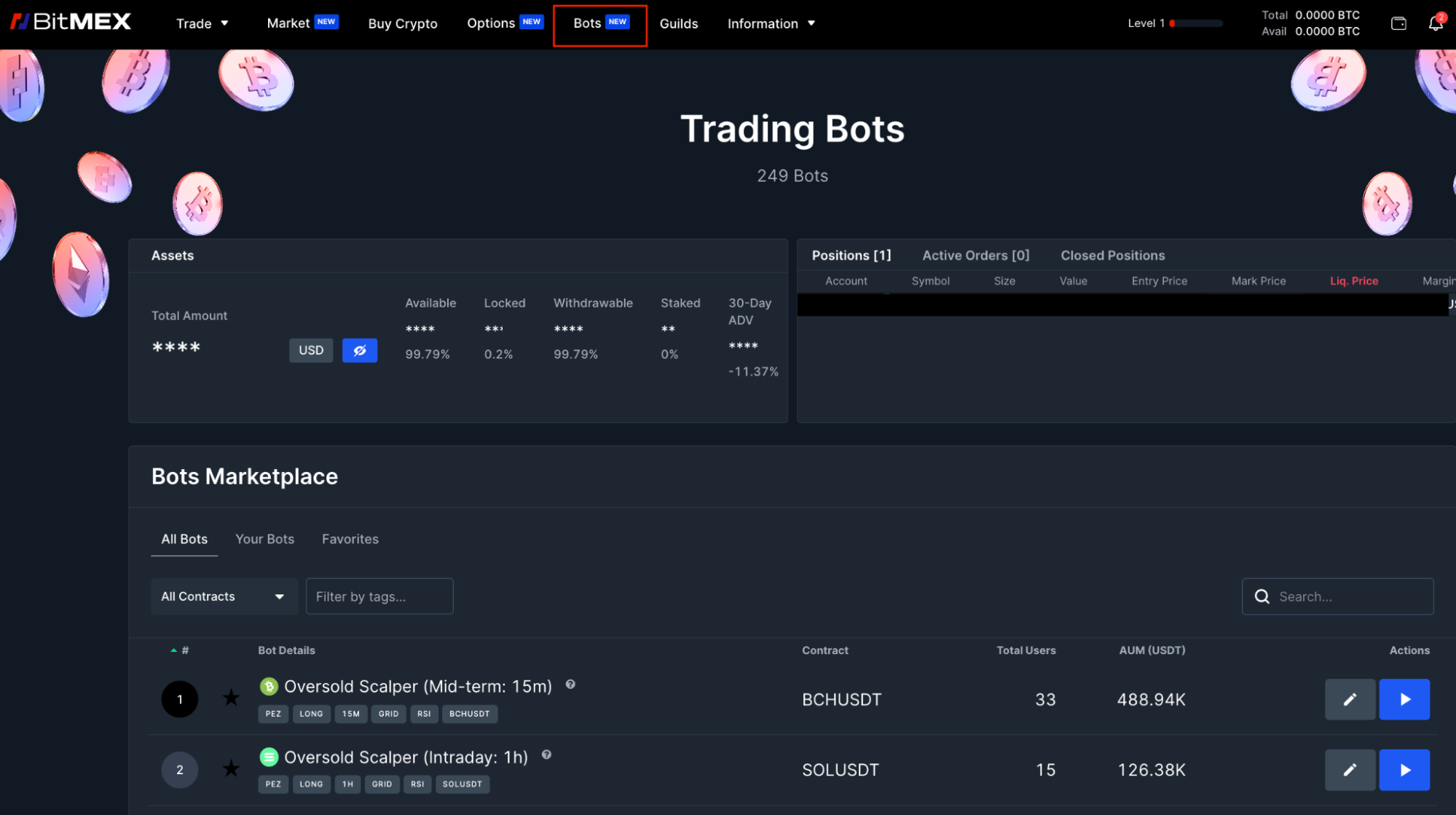Click the Filter by tags input field
1456x815 pixels.
[x=379, y=596]
